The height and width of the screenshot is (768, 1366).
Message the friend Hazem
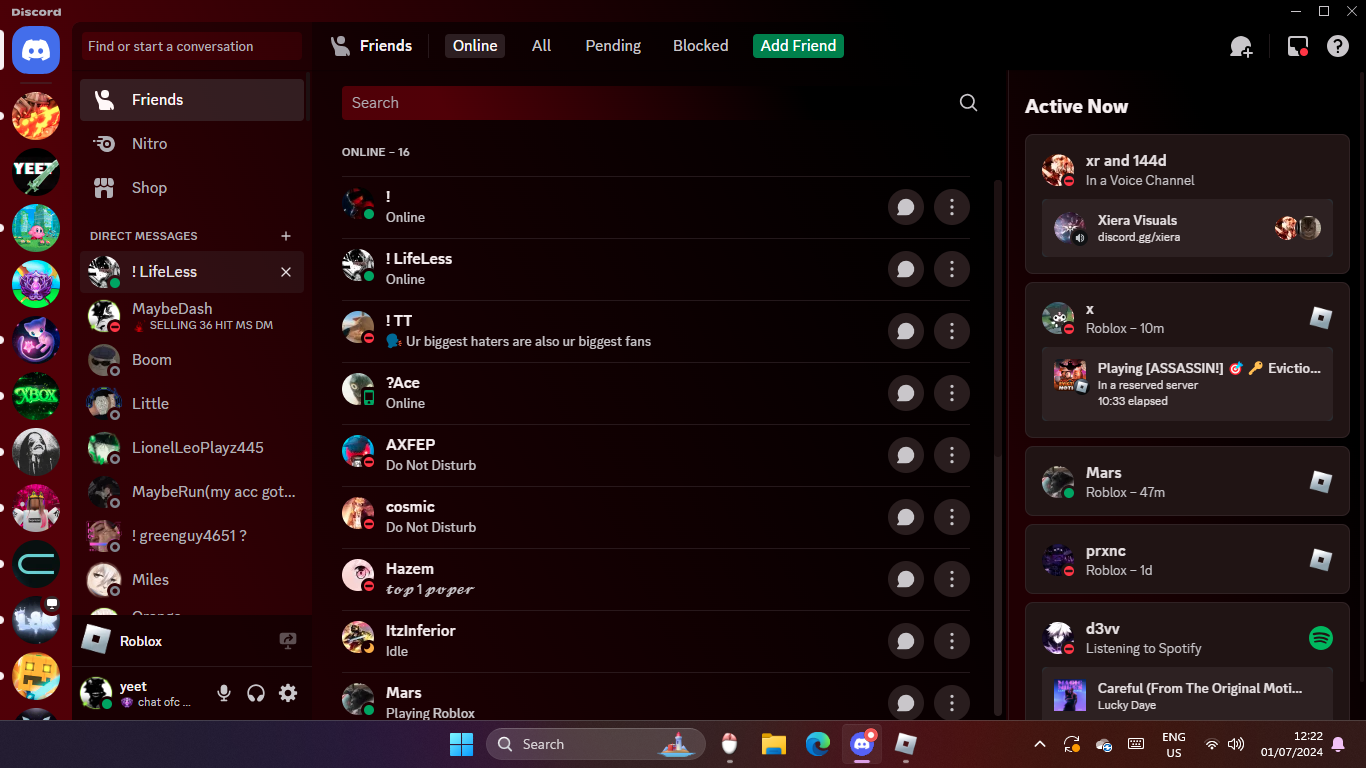tap(906, 579)
